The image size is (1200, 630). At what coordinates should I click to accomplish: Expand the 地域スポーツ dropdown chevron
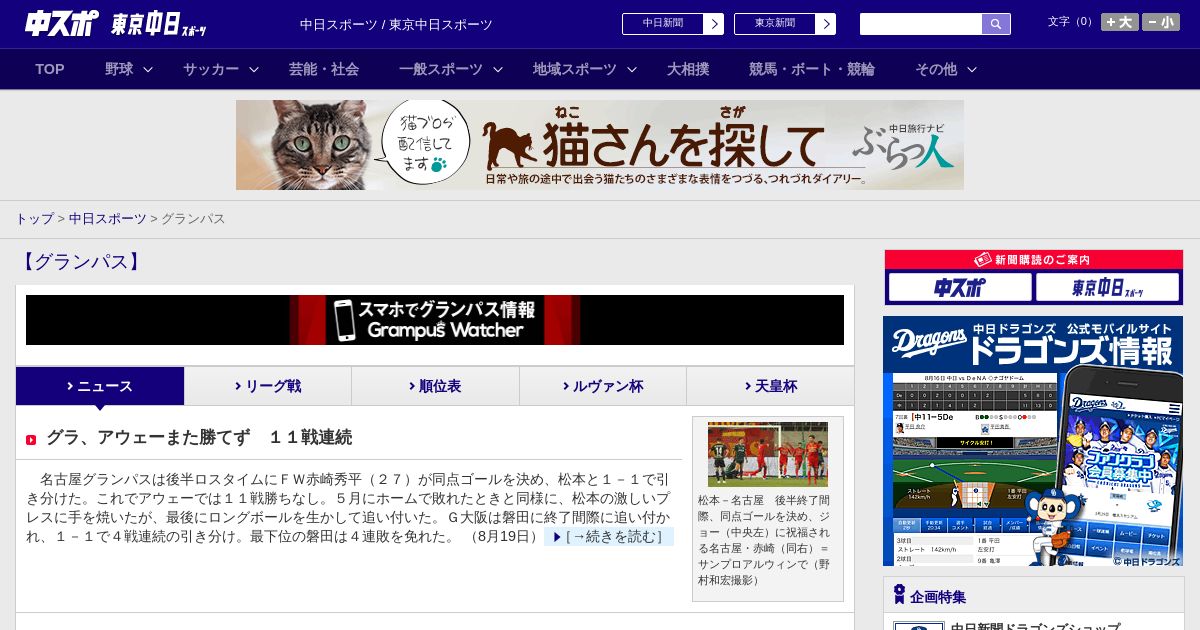click(x=632, y=69)
